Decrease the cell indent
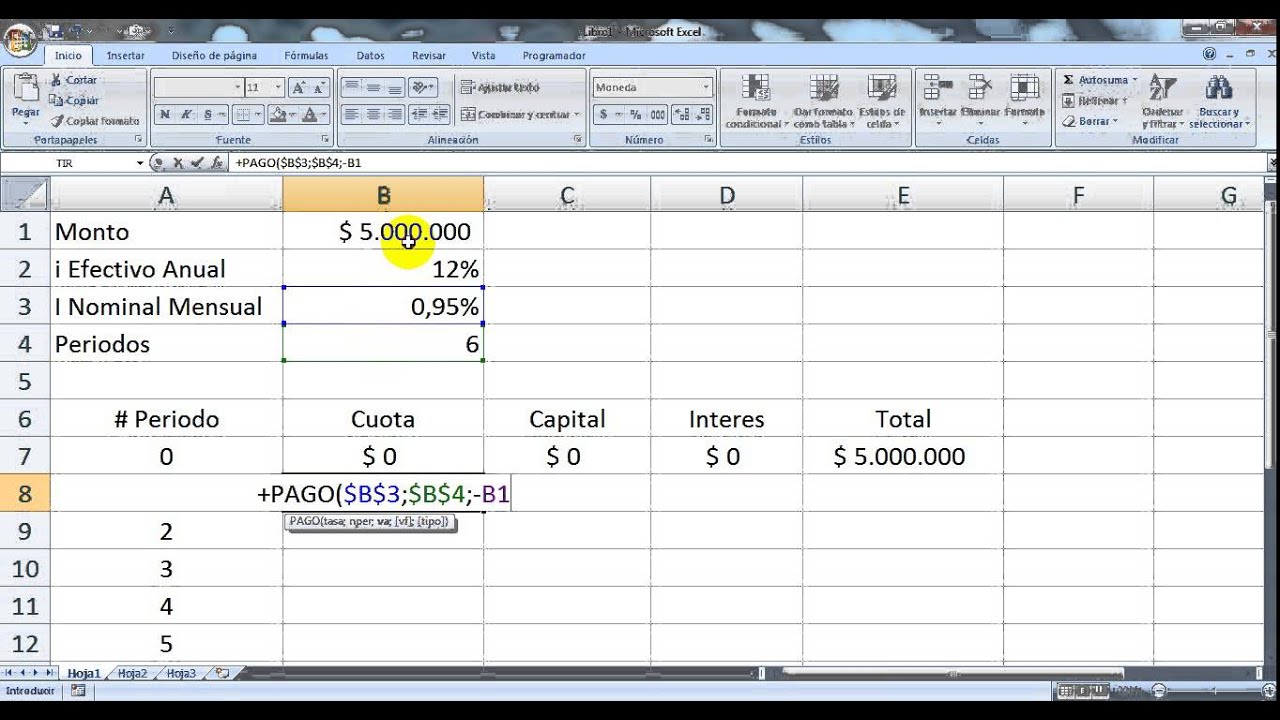 pyautogui.click(x=420, y=114)
